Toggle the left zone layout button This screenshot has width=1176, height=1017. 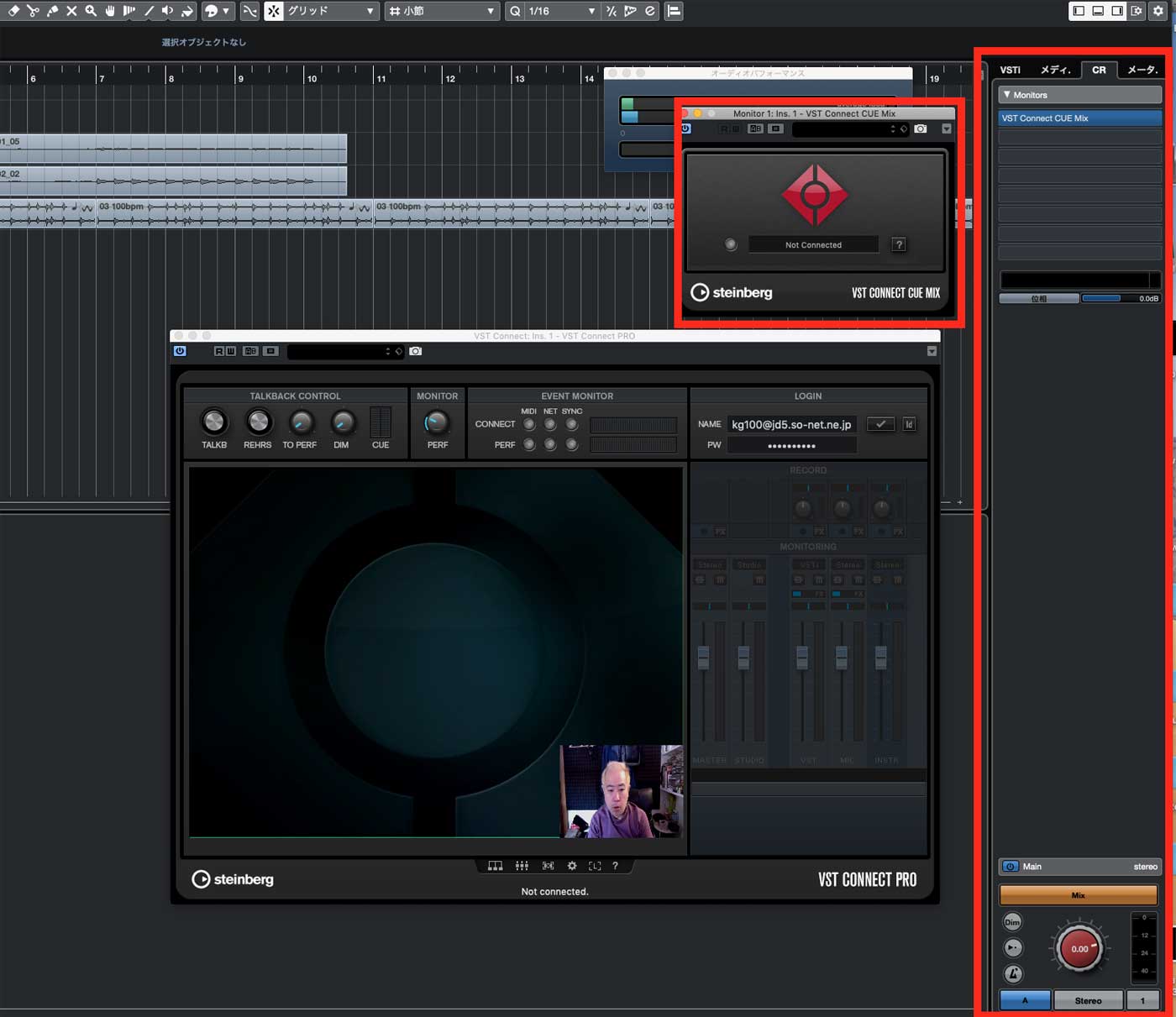point(1079,11)
